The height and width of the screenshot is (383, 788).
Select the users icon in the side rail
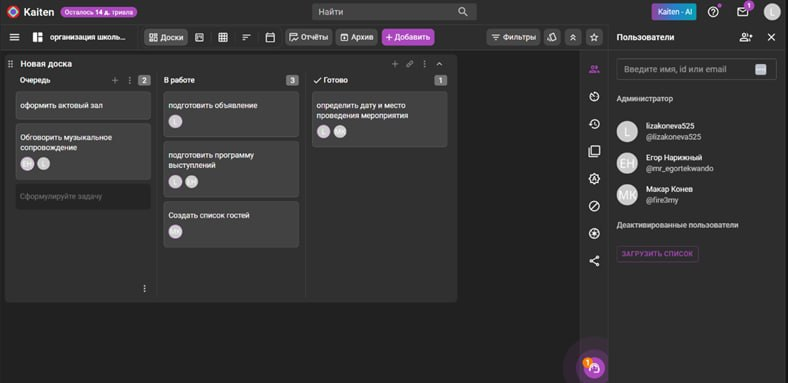pyautogui.click(x=594, y=69)
